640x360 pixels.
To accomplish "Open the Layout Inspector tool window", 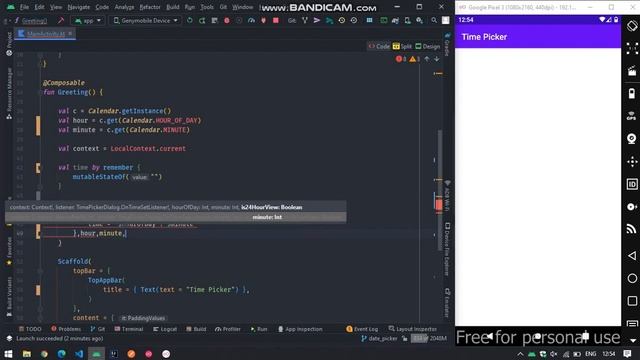I will coord(413,329).
